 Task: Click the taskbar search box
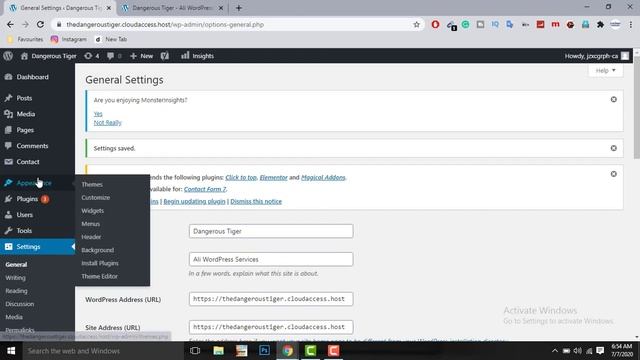tap(102, 351)
